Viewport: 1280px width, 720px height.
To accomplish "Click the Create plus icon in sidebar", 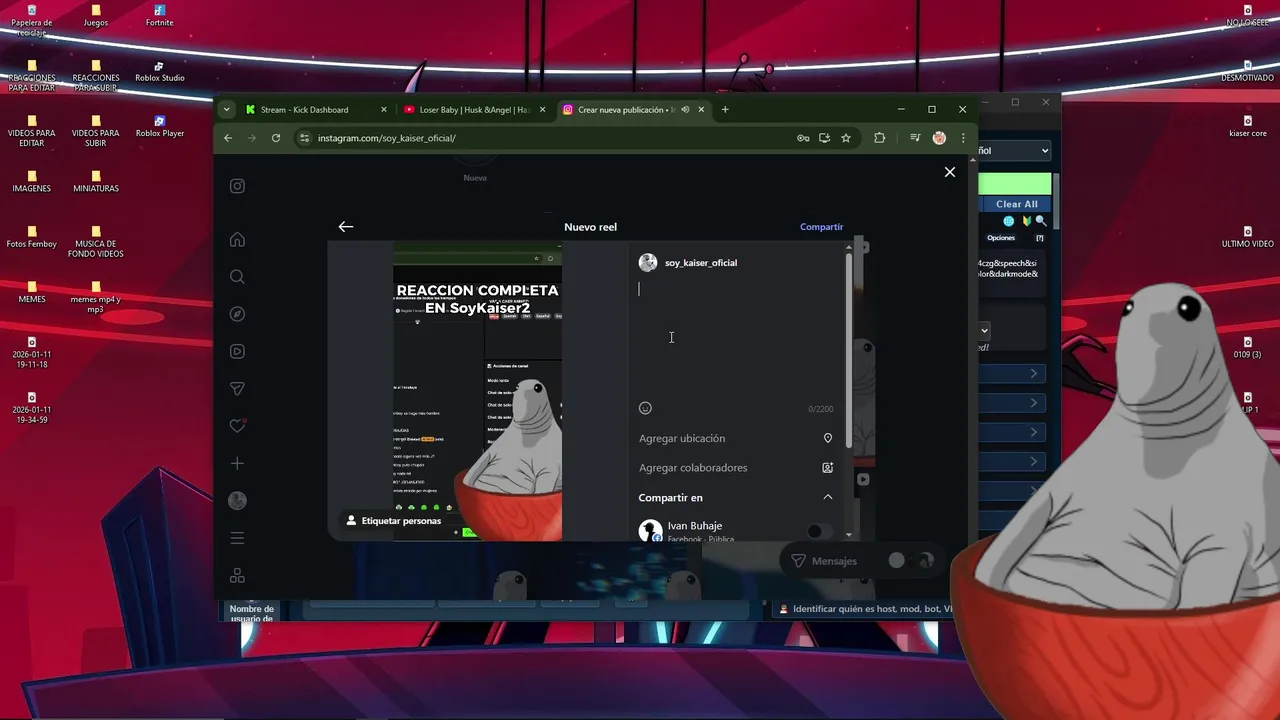I will tap(237, 463).
